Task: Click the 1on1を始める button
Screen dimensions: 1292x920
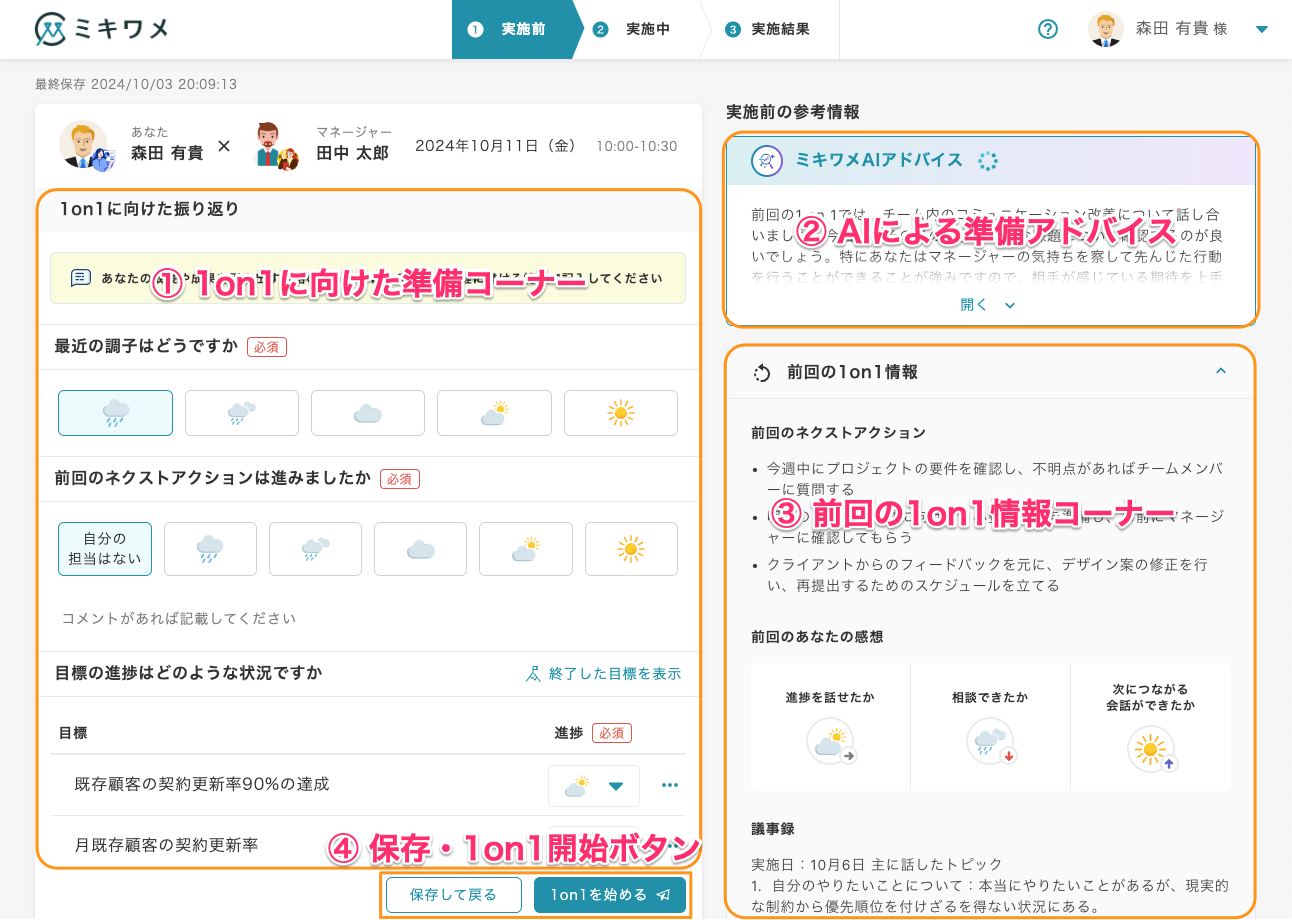Action: 609,895
